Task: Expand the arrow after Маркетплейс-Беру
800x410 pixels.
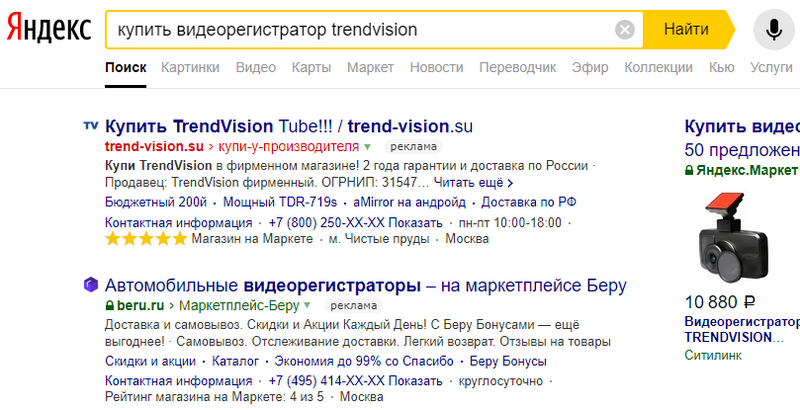Action: click(x=307, y=306)
